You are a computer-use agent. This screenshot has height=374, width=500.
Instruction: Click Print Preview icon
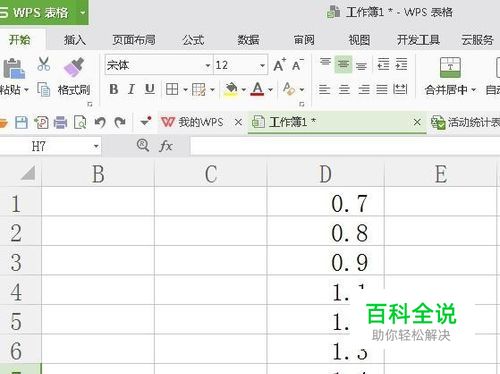tap(80, 122)
